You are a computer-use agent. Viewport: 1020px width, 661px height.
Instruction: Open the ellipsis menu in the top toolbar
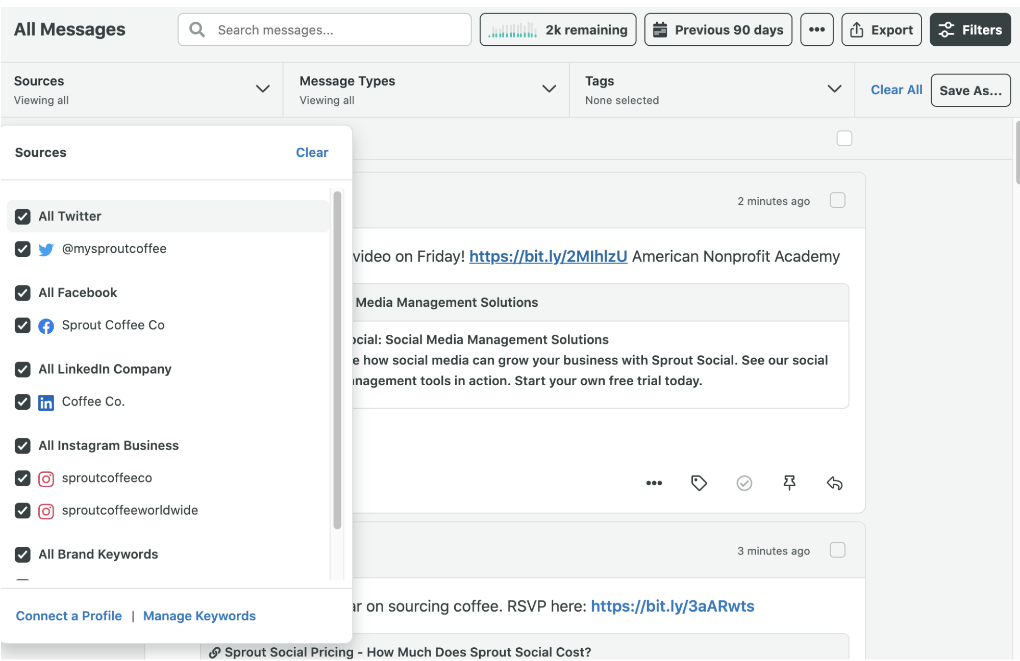(817, 29)
